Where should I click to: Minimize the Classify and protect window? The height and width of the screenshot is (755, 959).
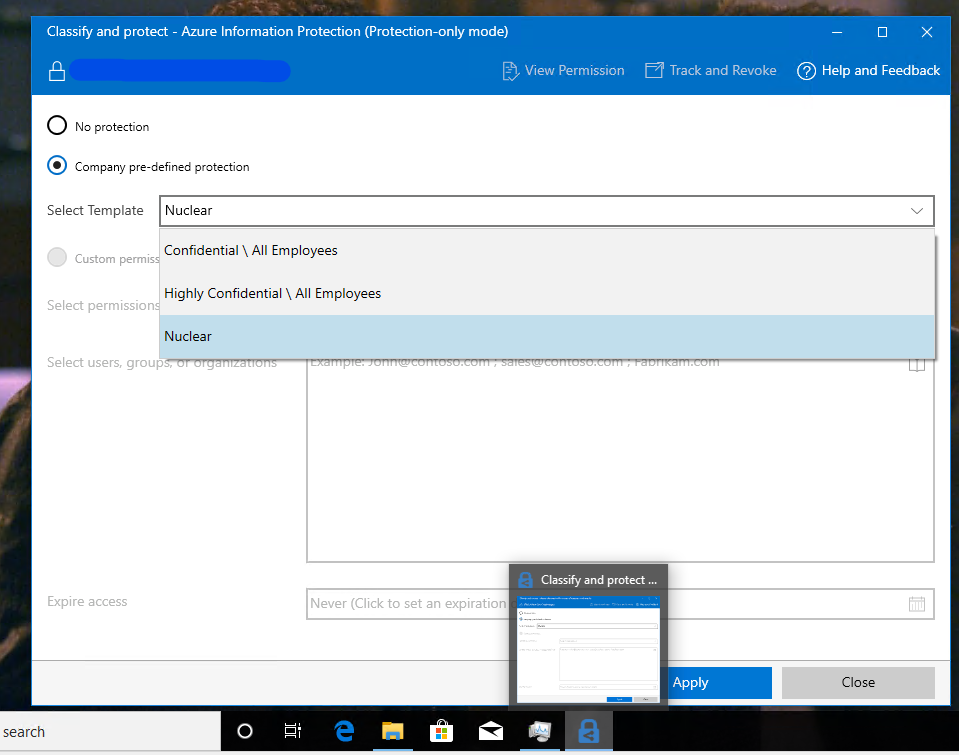tap(837, 32)
